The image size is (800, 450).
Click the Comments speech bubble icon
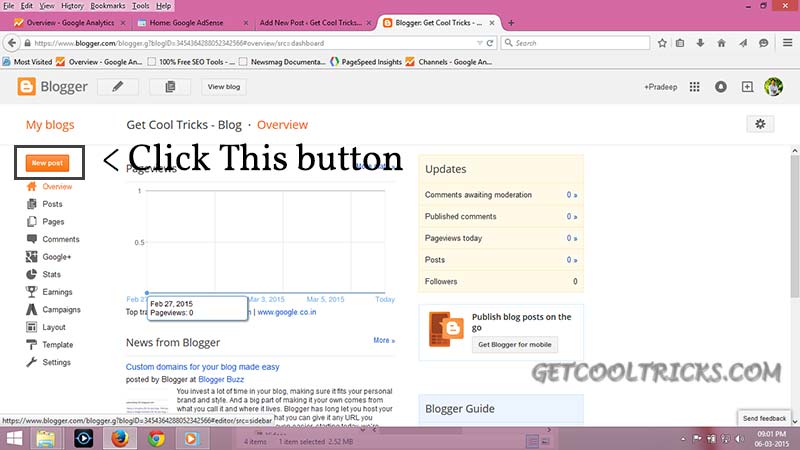[x=32, y=239]
